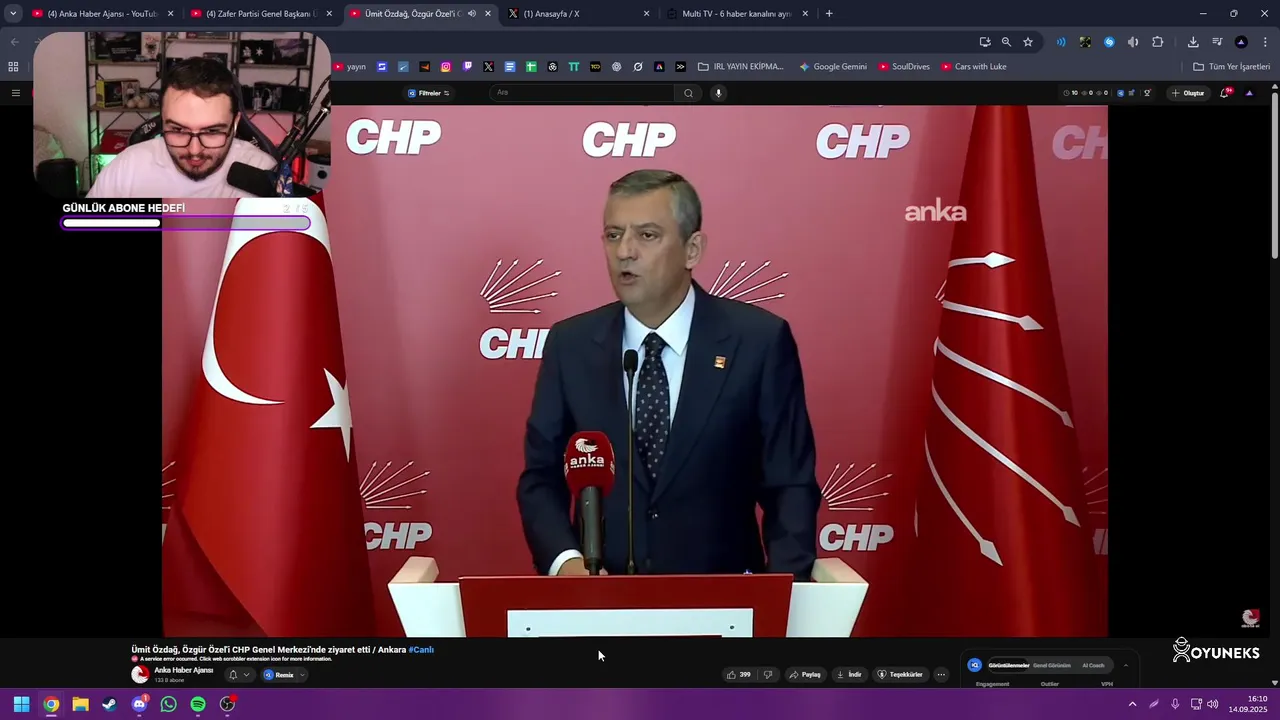Open the Google Gemini bookmark
The image size is (1280, 720).
click(x=833, y=67)
